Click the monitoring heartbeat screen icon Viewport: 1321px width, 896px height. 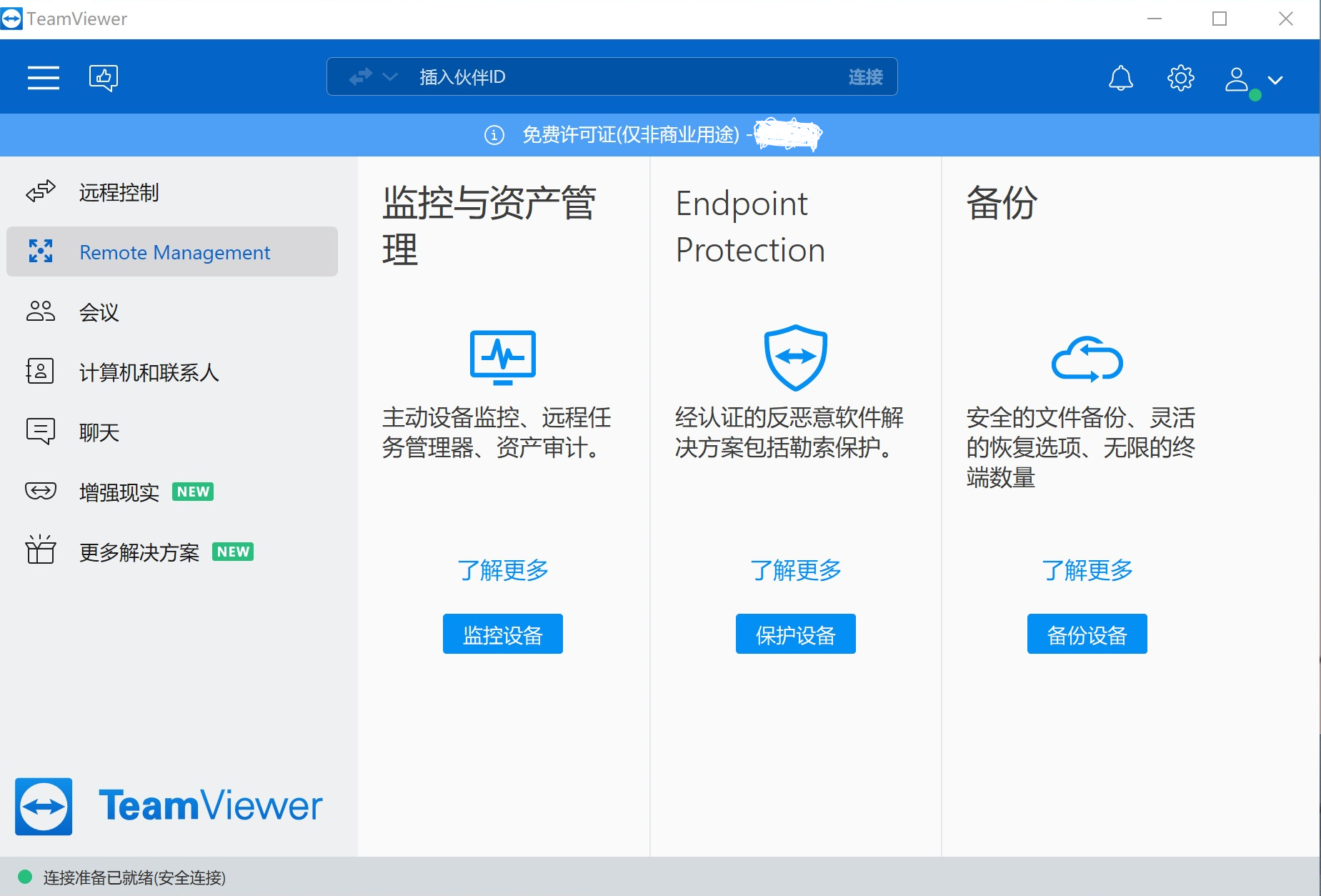pyautogui.click(x=503, y=357)
